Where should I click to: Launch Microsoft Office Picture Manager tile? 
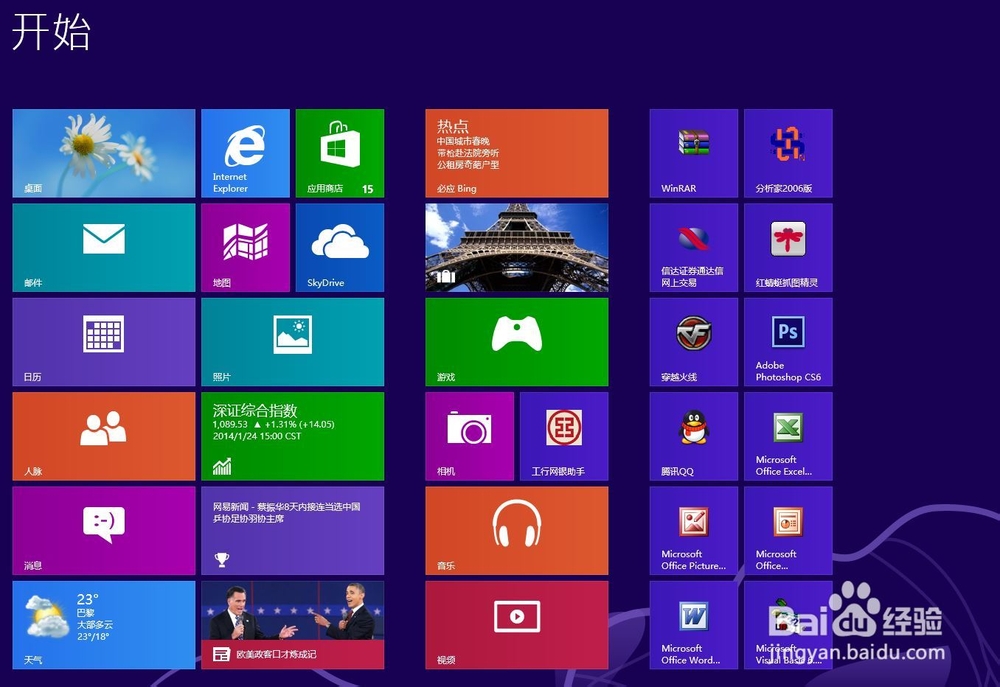coord(694,531)
